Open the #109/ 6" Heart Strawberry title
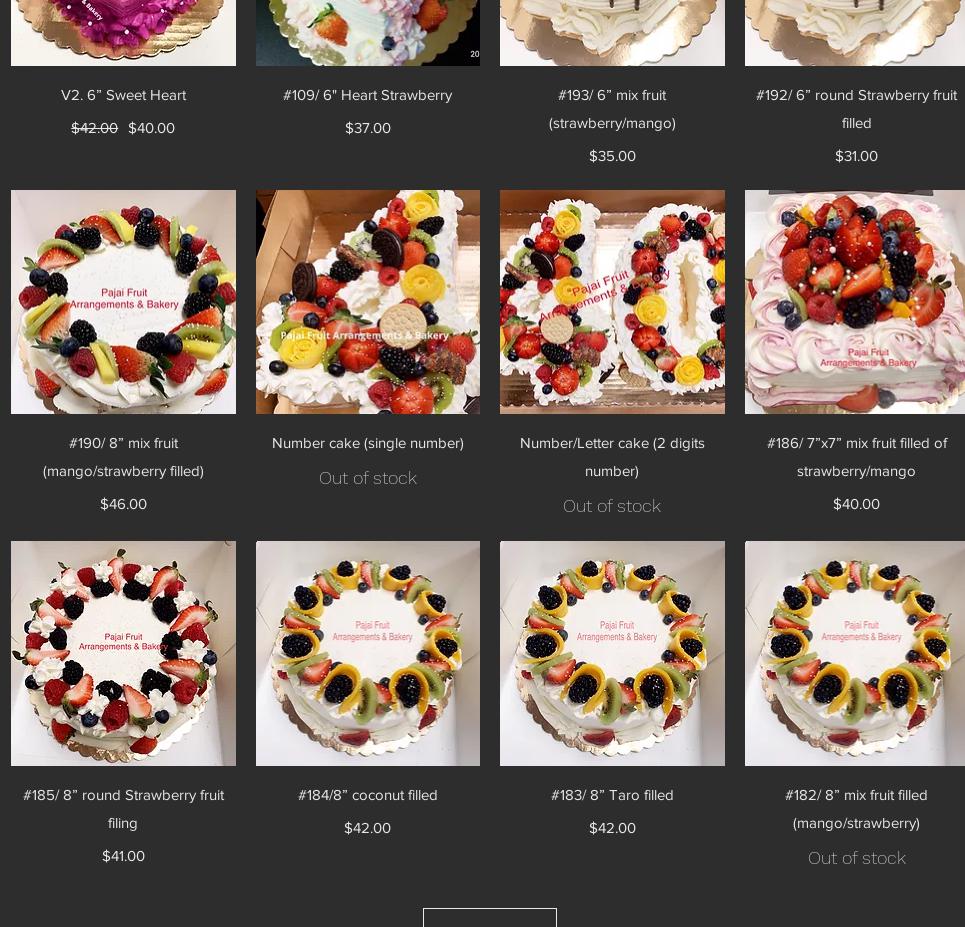The width and height of the screenshot is (965, 927). coord(367,95)
